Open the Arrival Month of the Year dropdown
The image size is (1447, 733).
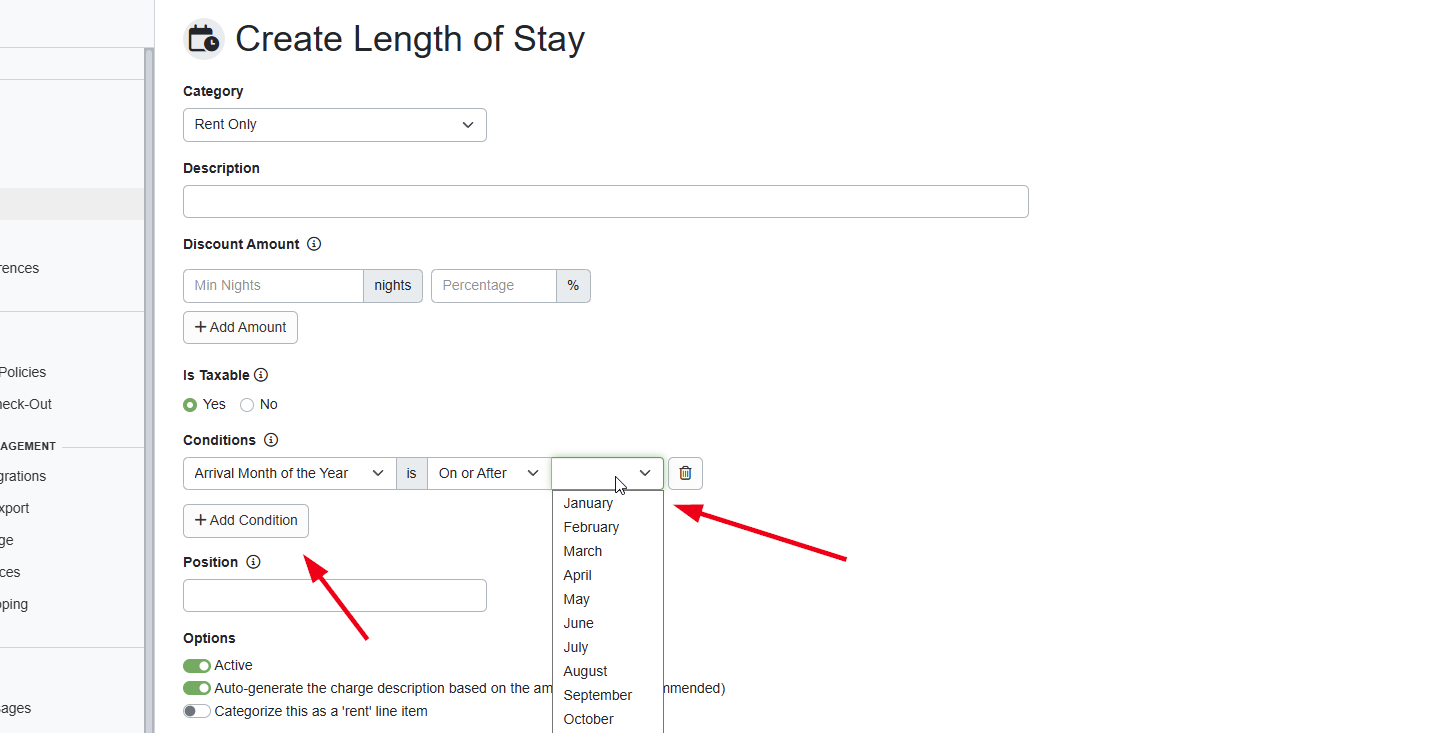[x=289, y=473]
